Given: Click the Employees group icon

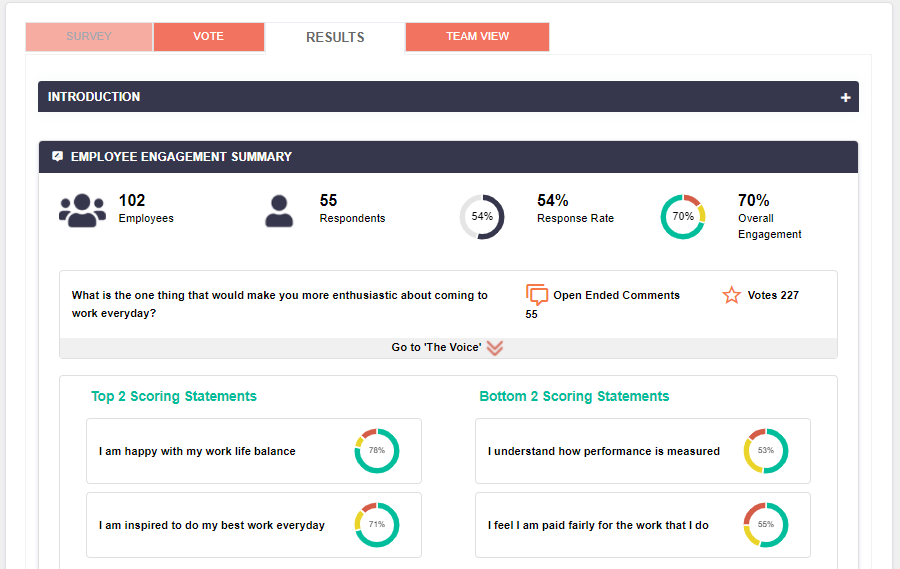Looking at the screenshot, I should (x=82, y=210).
